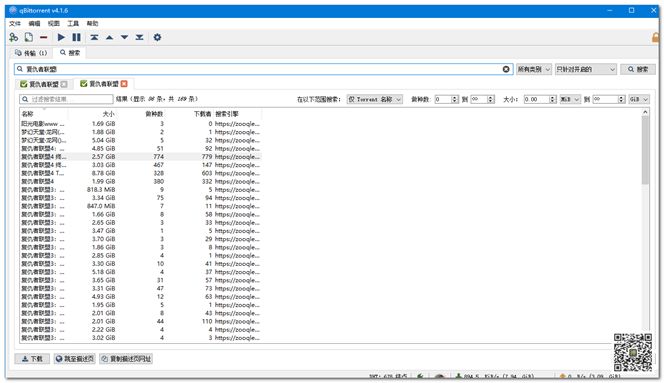Click the filter search results field
The image size is (664, 383).
pyautogui.click(x=66, y=99)
